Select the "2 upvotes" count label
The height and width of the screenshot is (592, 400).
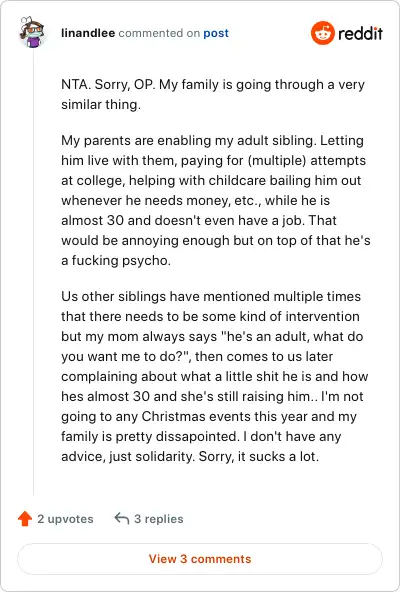point(65,519)
